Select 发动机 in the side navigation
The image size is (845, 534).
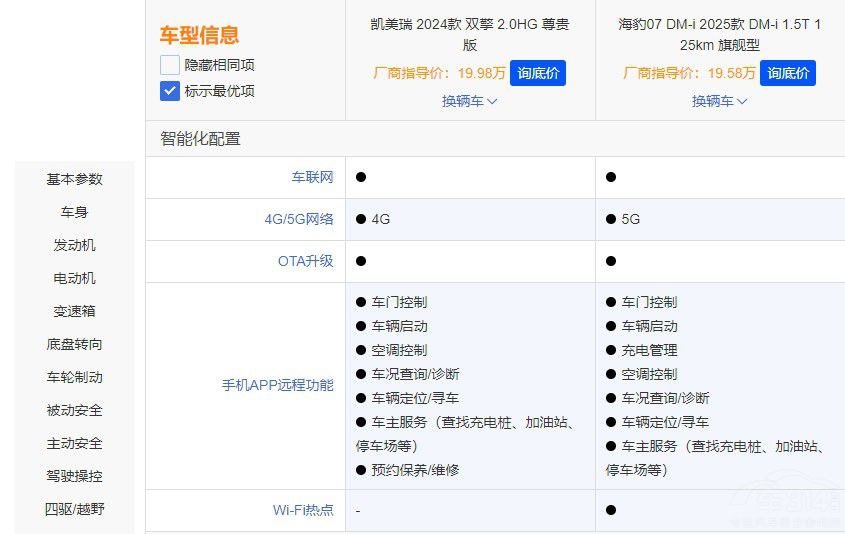(x=74, y=245)
